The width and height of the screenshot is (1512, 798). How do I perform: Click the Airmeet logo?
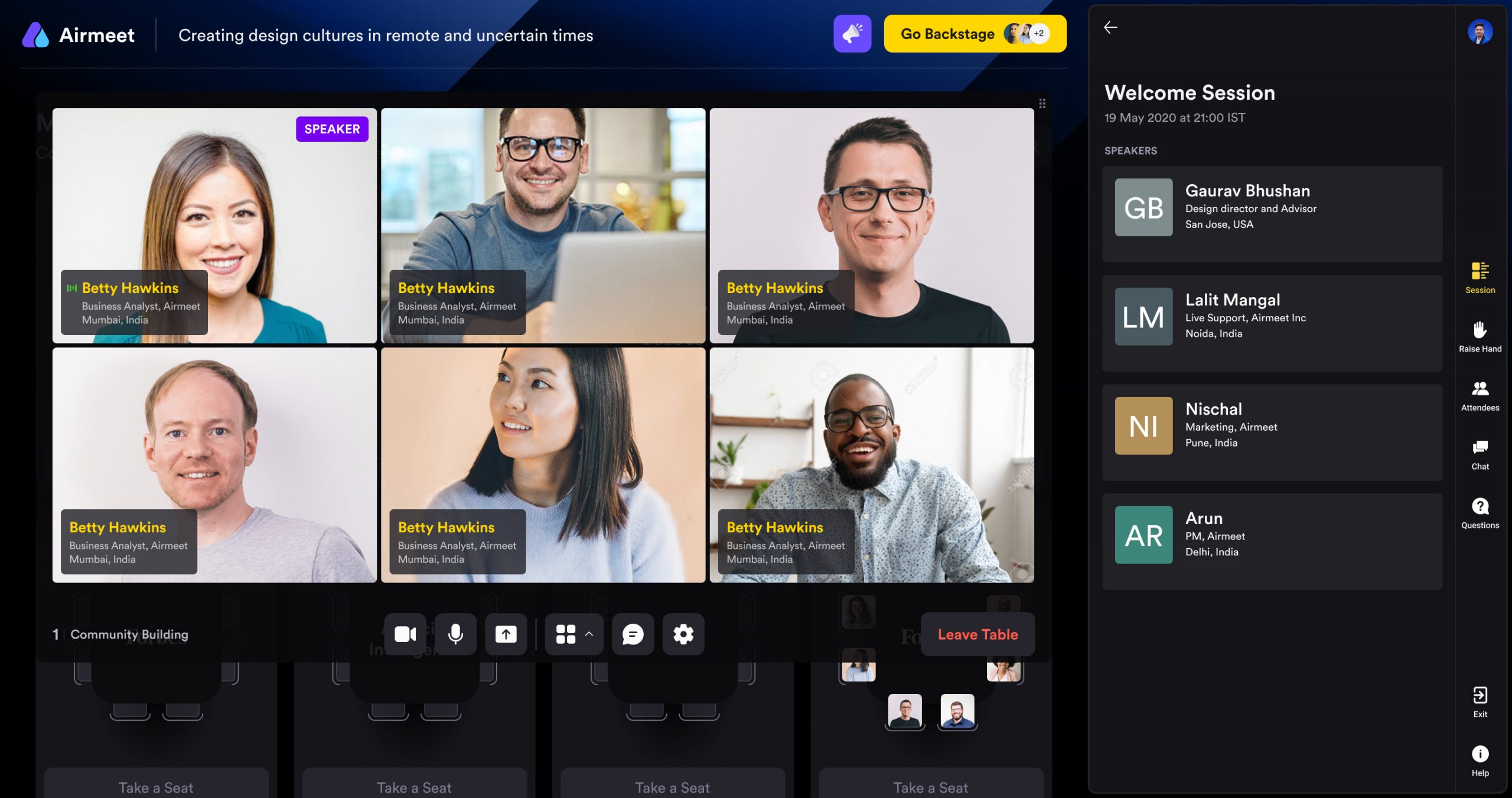click(x=78, y=35)
